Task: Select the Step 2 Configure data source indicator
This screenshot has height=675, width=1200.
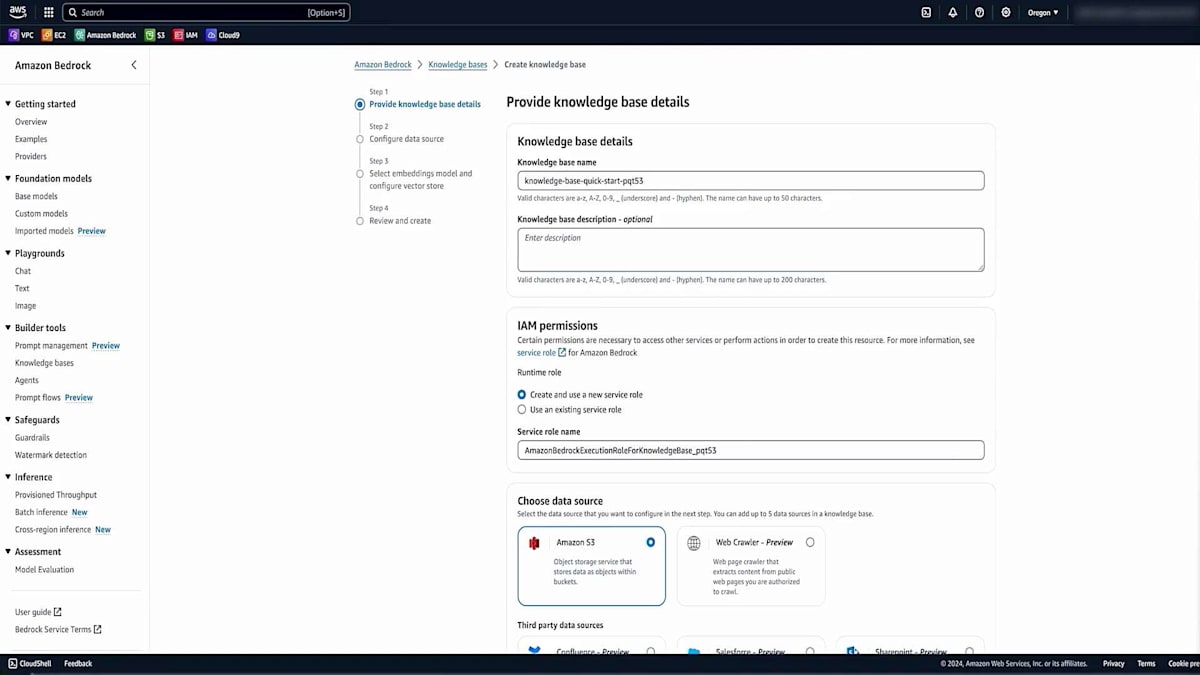Action: click(360, 139)
